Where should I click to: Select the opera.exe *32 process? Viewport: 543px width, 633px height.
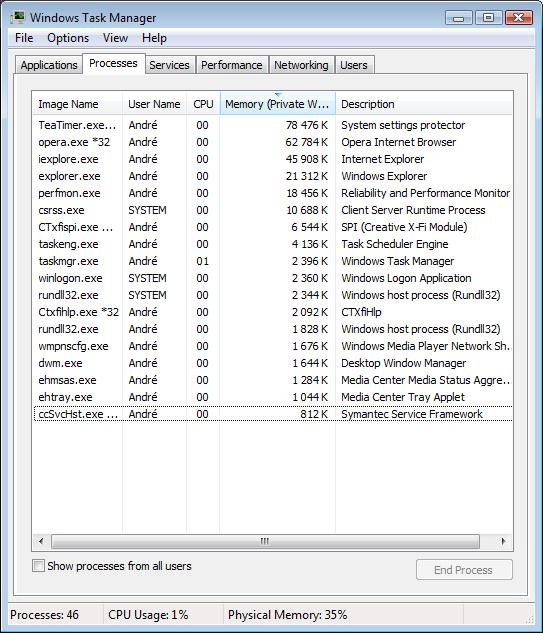273,142
